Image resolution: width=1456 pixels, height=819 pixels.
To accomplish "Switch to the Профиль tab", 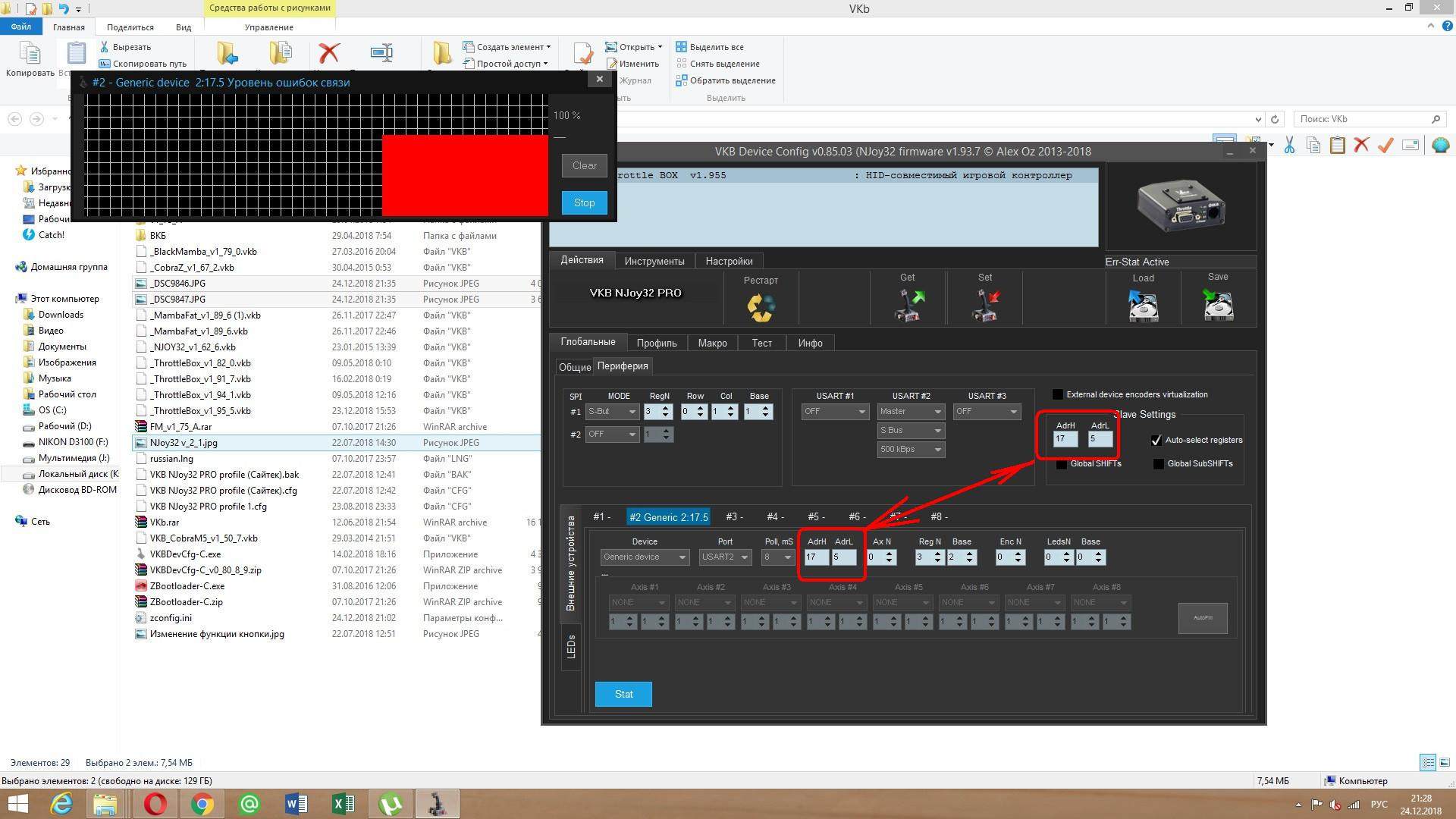I will 657,343.
